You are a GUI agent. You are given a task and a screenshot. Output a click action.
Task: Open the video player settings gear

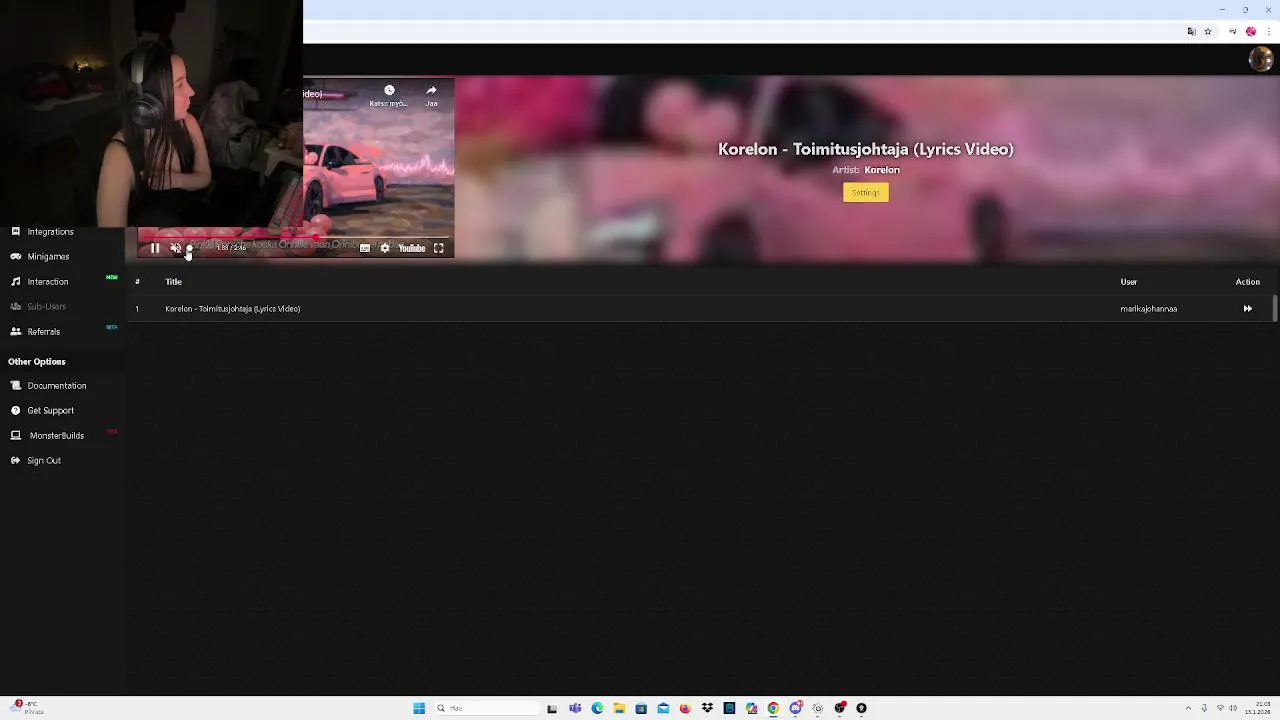point(385,248)
